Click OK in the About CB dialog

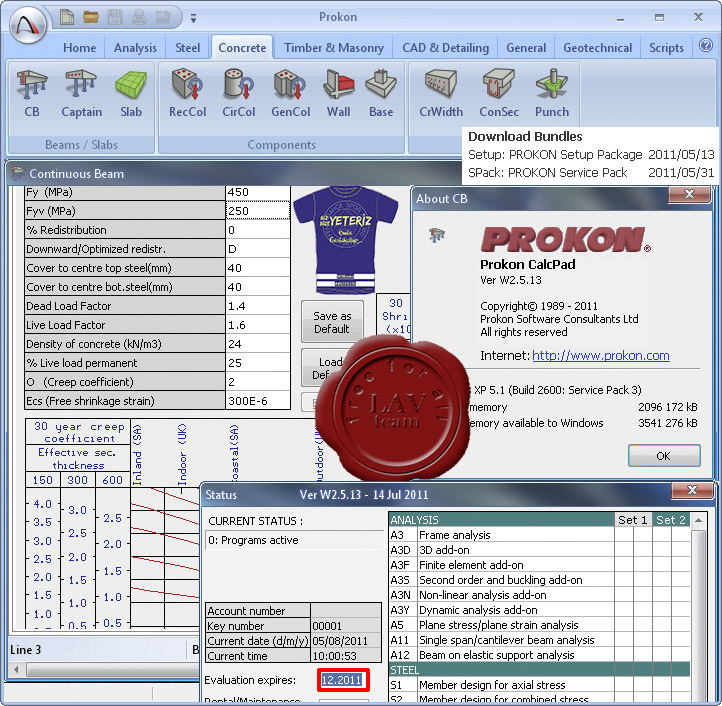[664, 456]
